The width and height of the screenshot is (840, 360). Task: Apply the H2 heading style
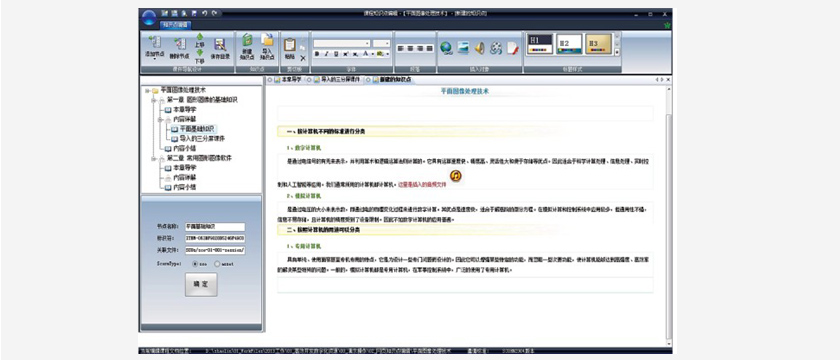569,44
